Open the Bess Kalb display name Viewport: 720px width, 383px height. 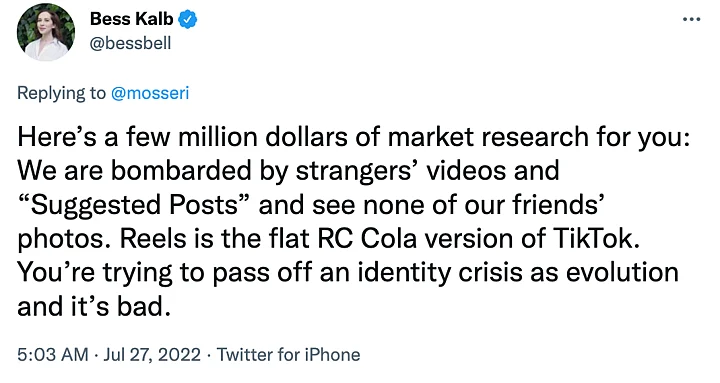(131, 19)
